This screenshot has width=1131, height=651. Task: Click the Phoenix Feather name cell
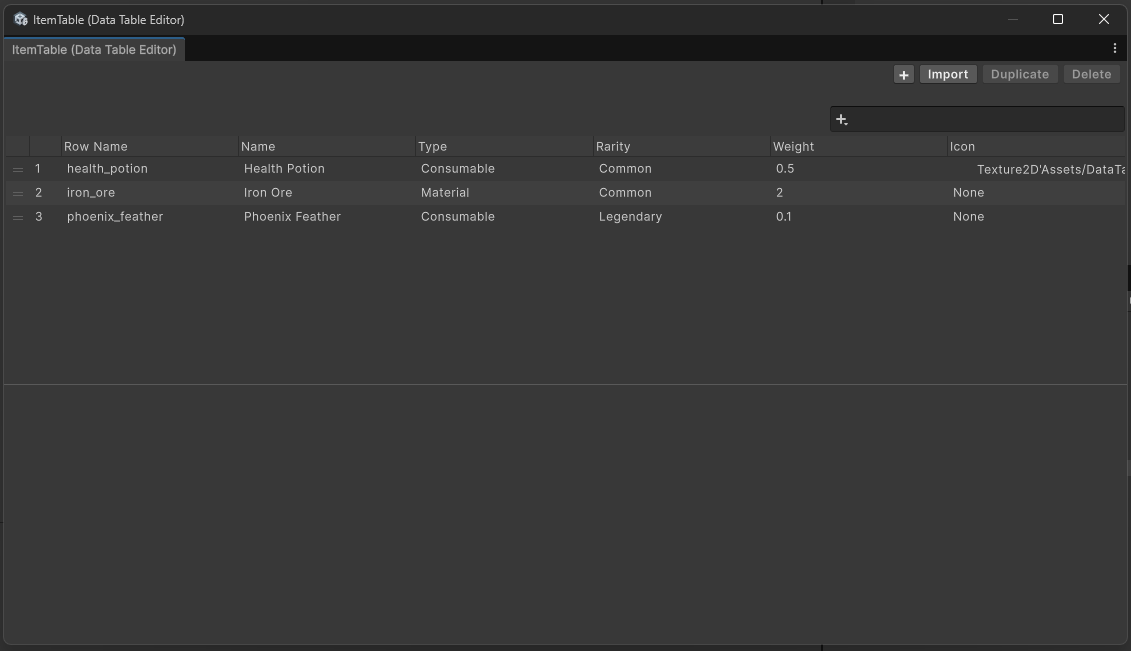point(292,217)
